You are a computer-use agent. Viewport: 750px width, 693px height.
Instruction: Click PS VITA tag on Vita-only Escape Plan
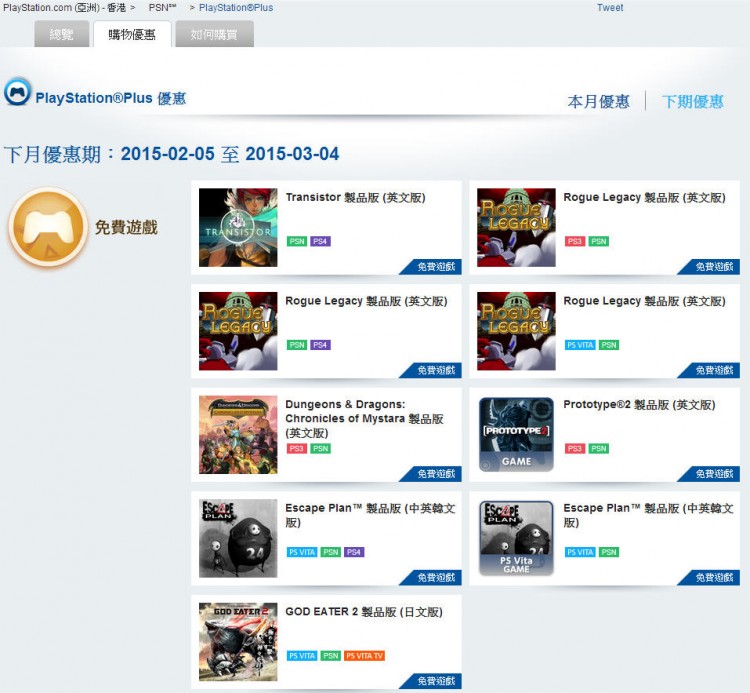tap(580, 552)
